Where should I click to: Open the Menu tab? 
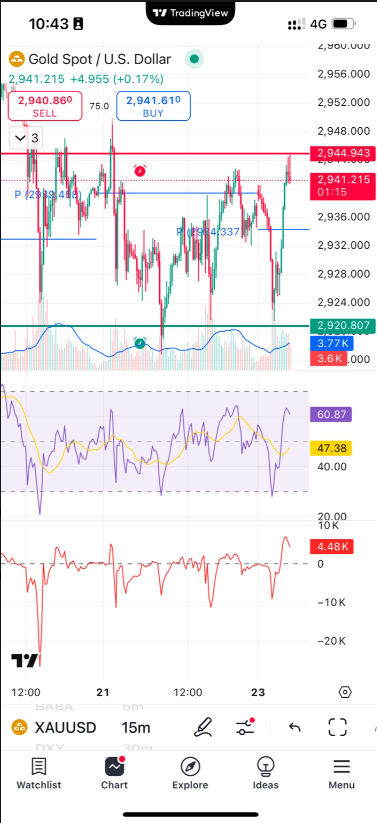pos(341,774)
